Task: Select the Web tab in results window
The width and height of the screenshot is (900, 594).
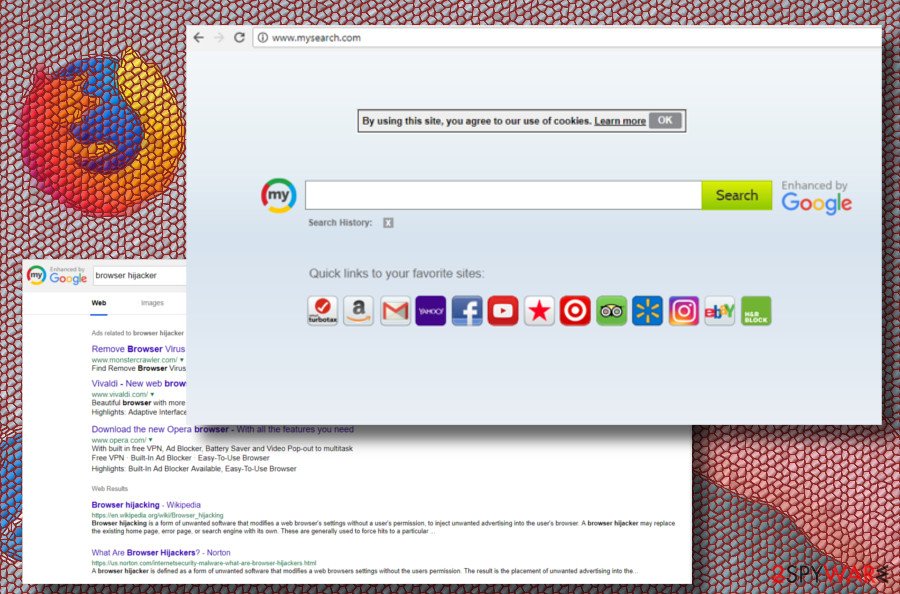Action: coord(99,303)
